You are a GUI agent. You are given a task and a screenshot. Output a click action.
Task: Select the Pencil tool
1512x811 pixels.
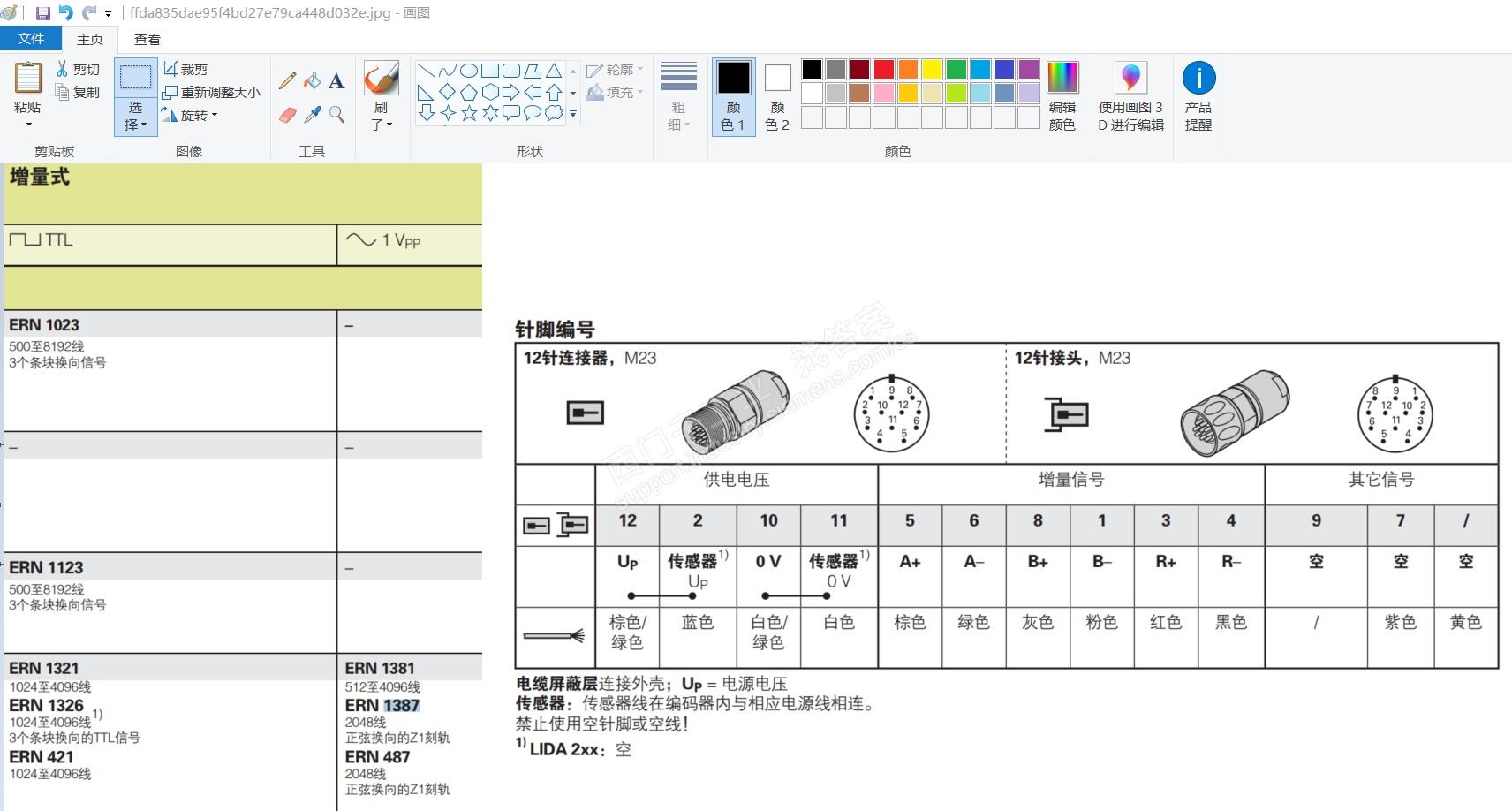coord(287,81)
